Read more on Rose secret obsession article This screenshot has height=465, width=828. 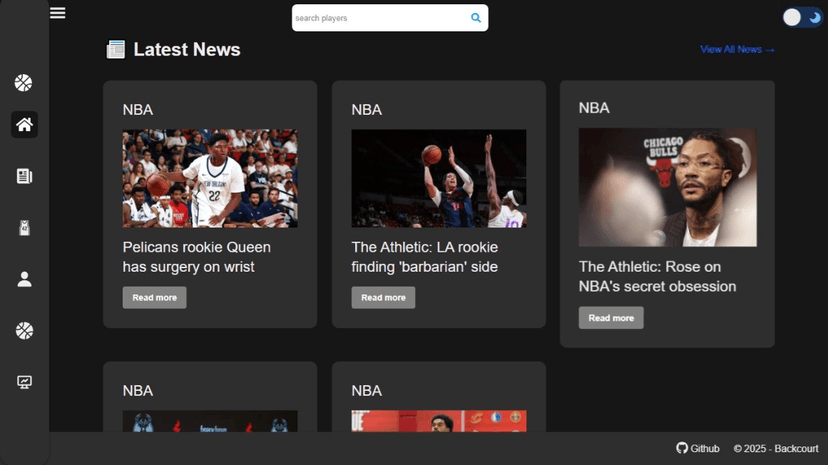coord(611,318)
